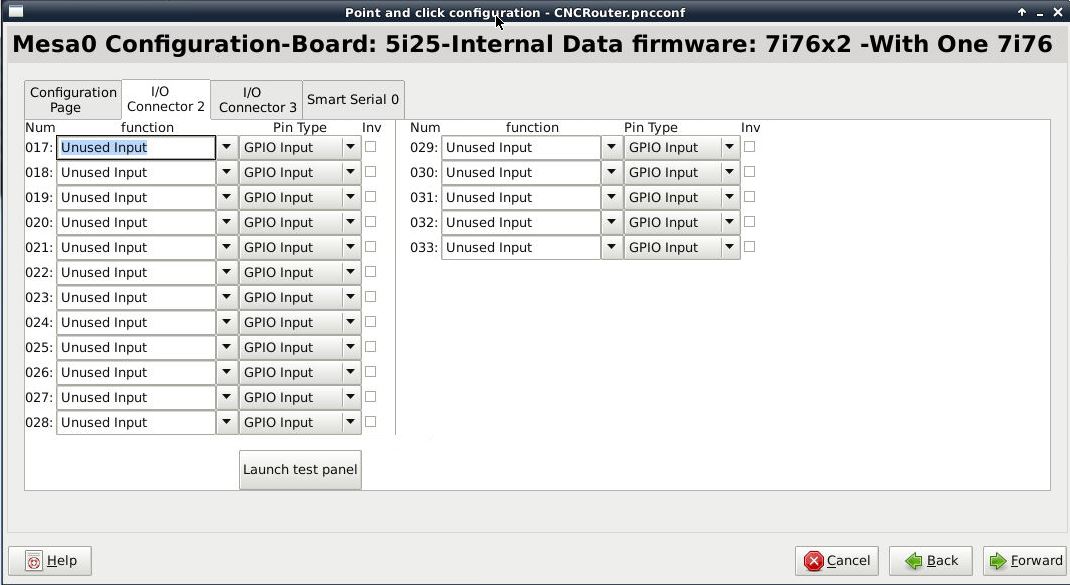
Task: Open function dropdown arrow for pin 017
Action: pyautogui.click(x=227, y=147)
